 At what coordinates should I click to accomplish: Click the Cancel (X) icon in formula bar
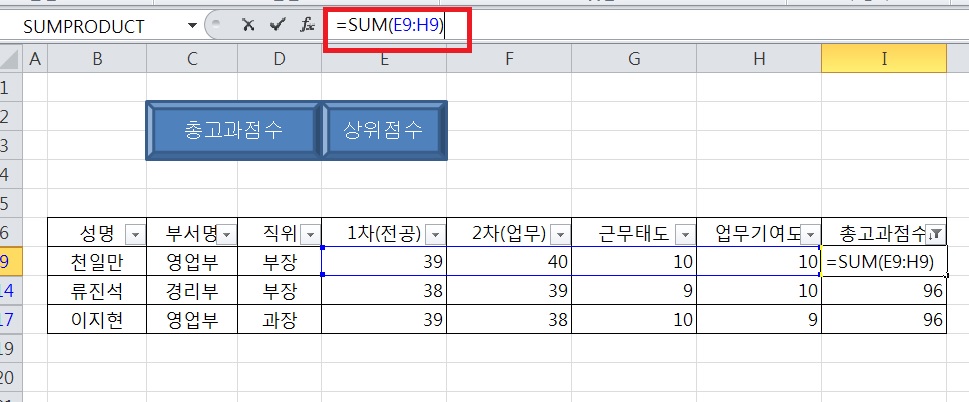pyautogui.click(x=248, y=26)
